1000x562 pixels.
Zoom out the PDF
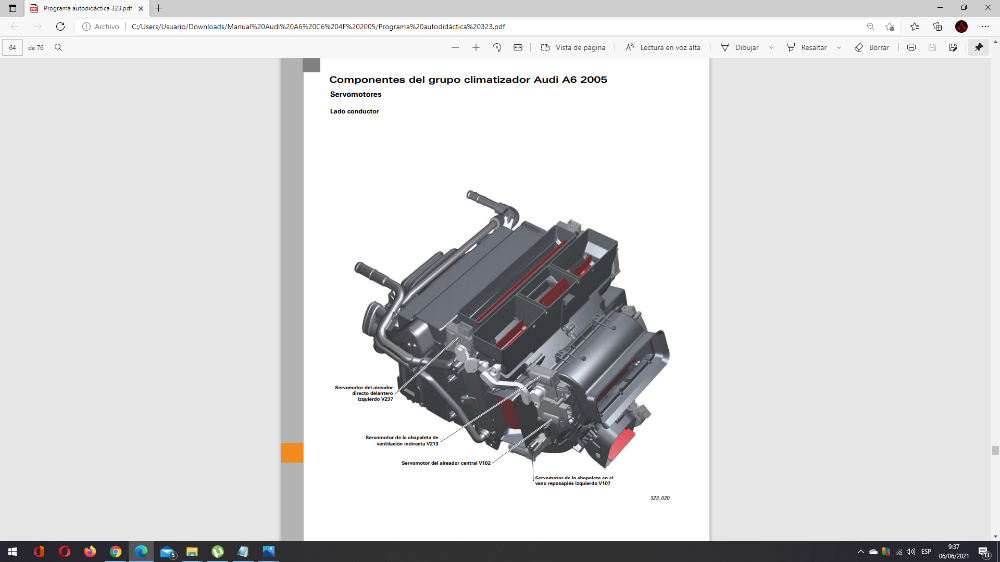click(x=455, y=47)
